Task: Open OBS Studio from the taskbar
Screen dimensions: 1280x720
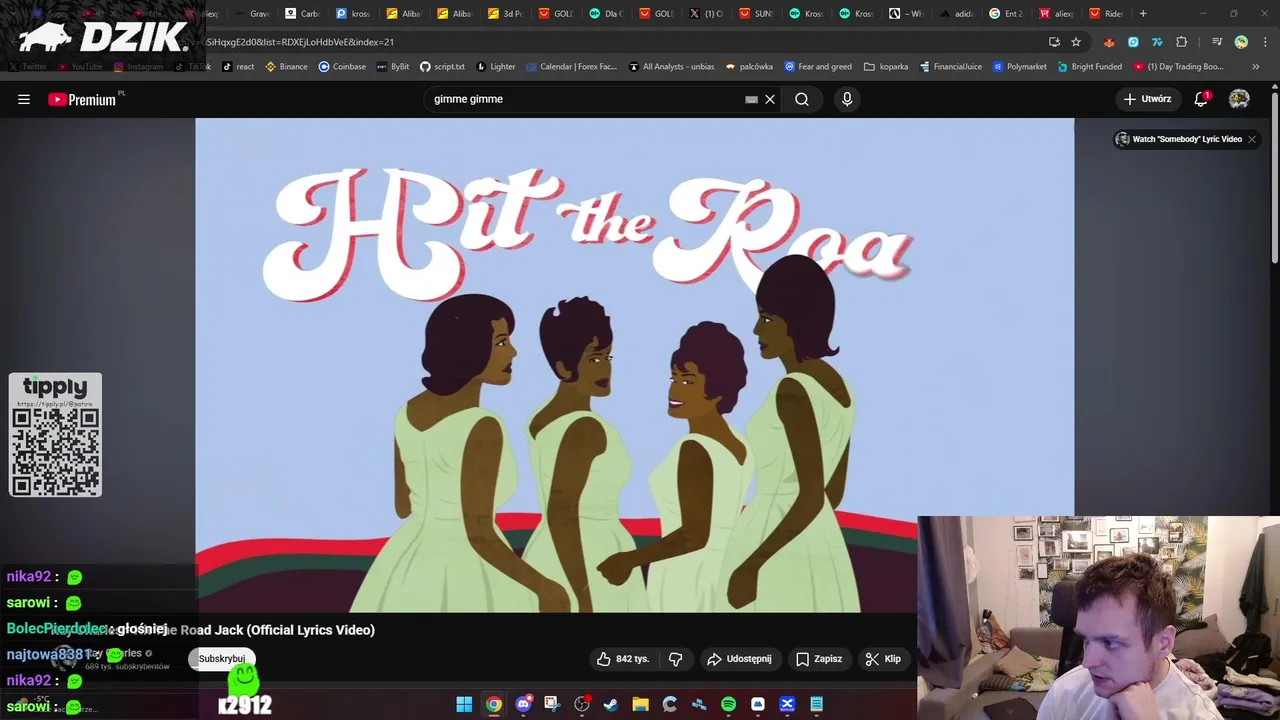Action: coord(582,704)
